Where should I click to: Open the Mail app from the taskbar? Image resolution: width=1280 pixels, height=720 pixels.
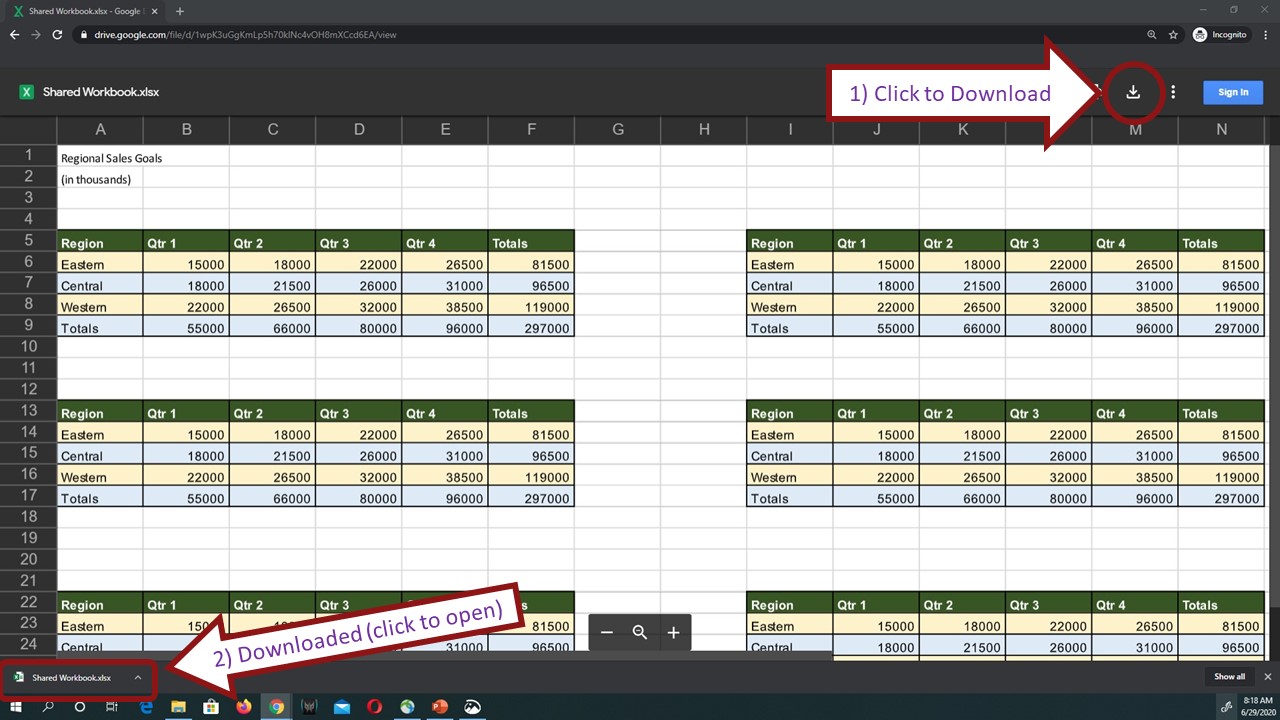tap(342, 707)
